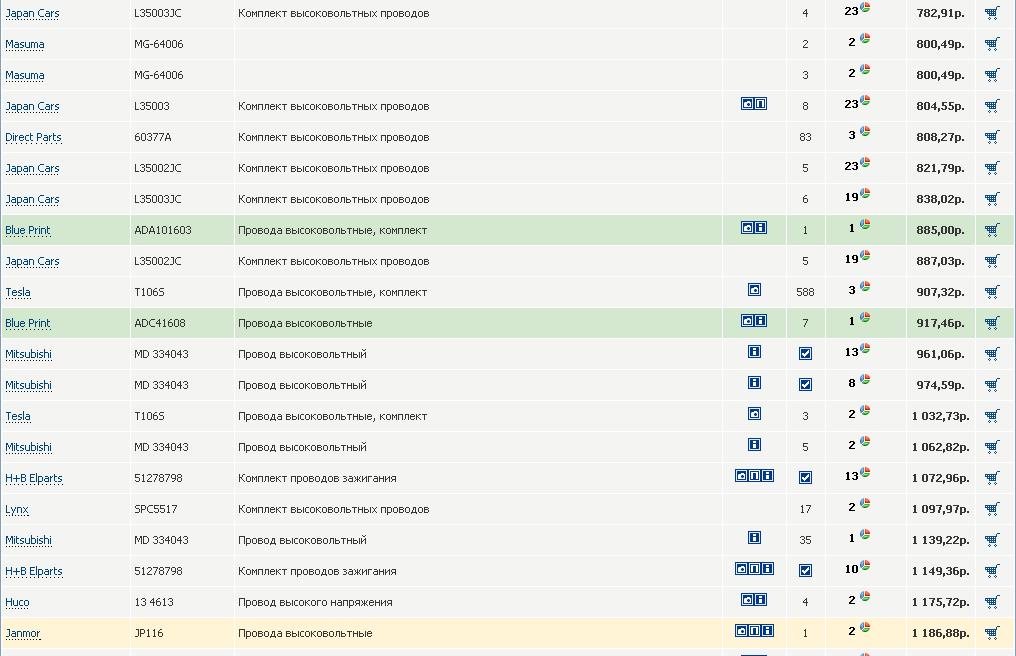The image size is (1016, 656).
Task: Open info icon for Mitsubishi at 1 062,82р.
Action: (x=754, y=445)
